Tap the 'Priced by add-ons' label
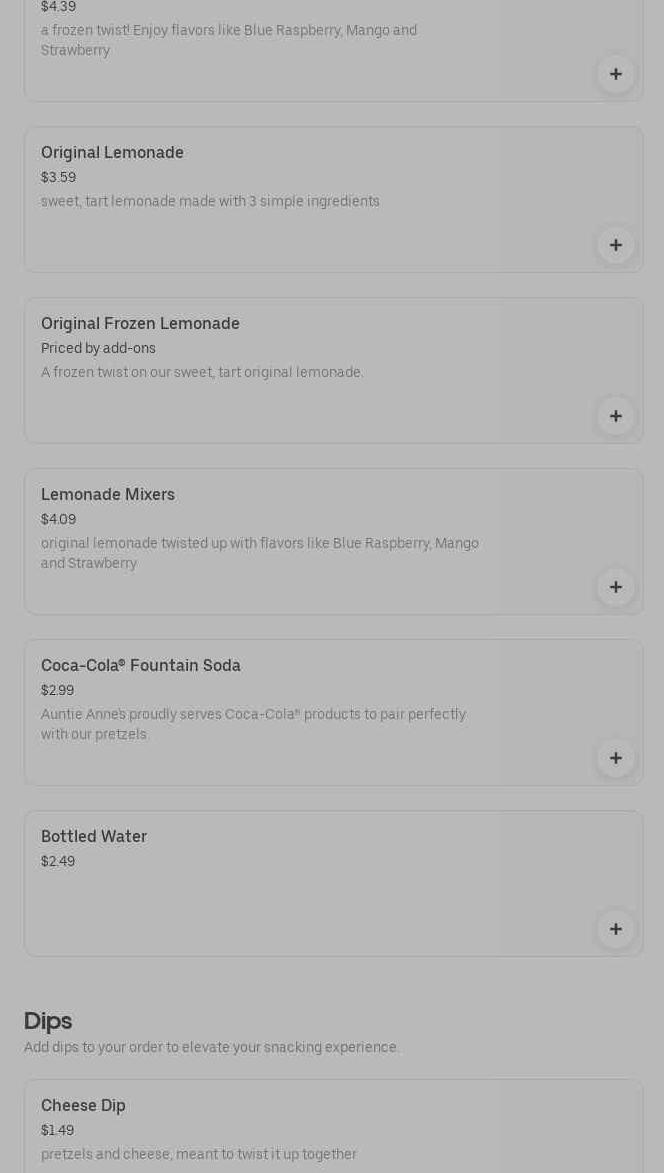This screenshot has height=1173, width=664. 98,349
